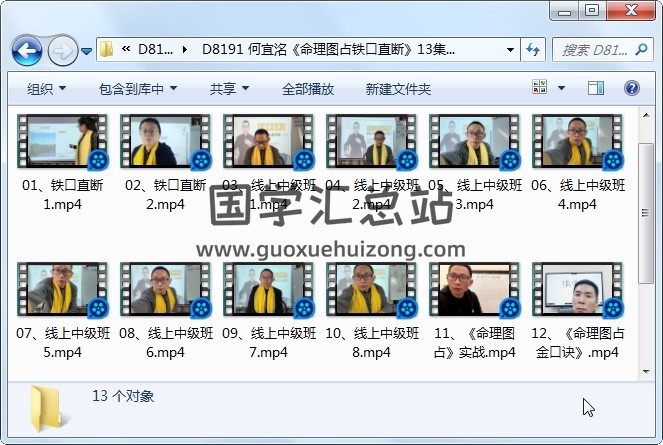Toggle the preview pane icon
Image resolution: width=663 pixels, height=445 pixels.
[597, 88]
